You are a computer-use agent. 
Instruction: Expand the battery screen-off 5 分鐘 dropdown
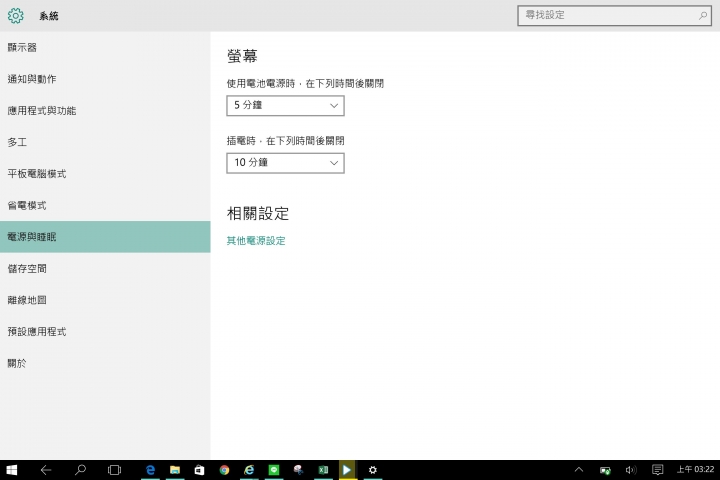pyautogui.click(x=285, y=106)
